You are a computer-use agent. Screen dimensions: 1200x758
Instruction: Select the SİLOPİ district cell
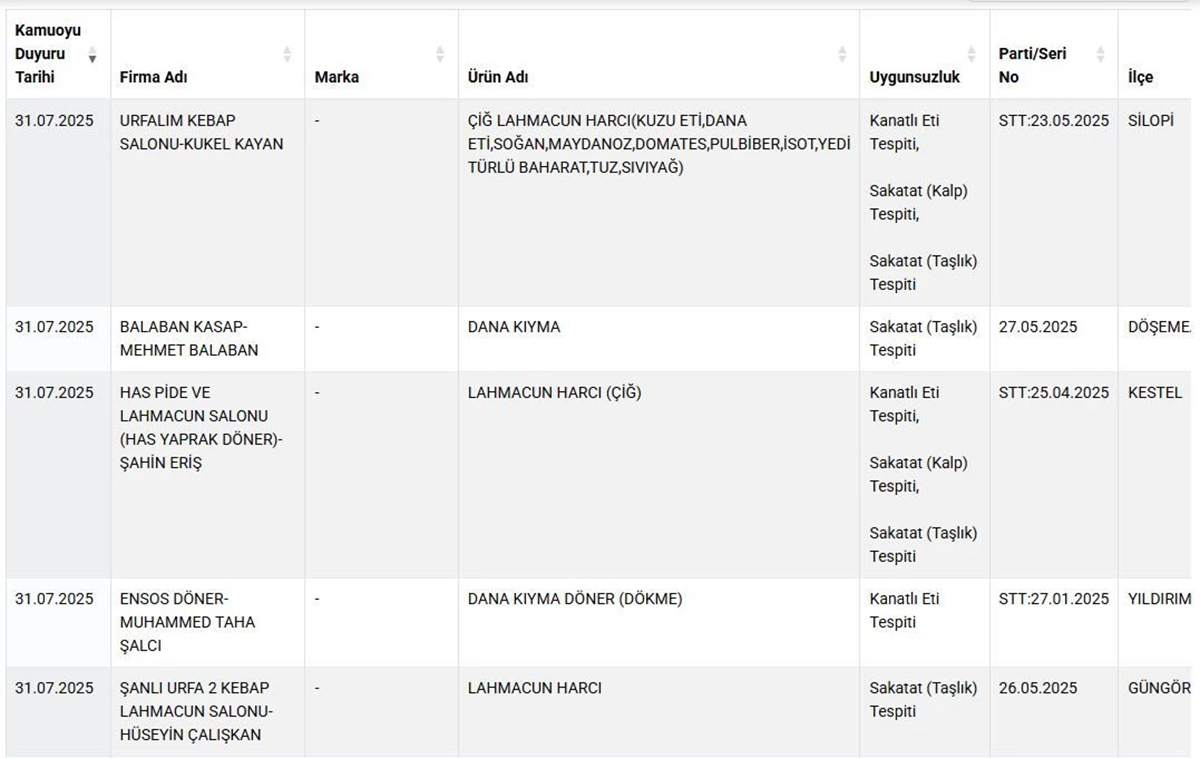point(1150,121)
